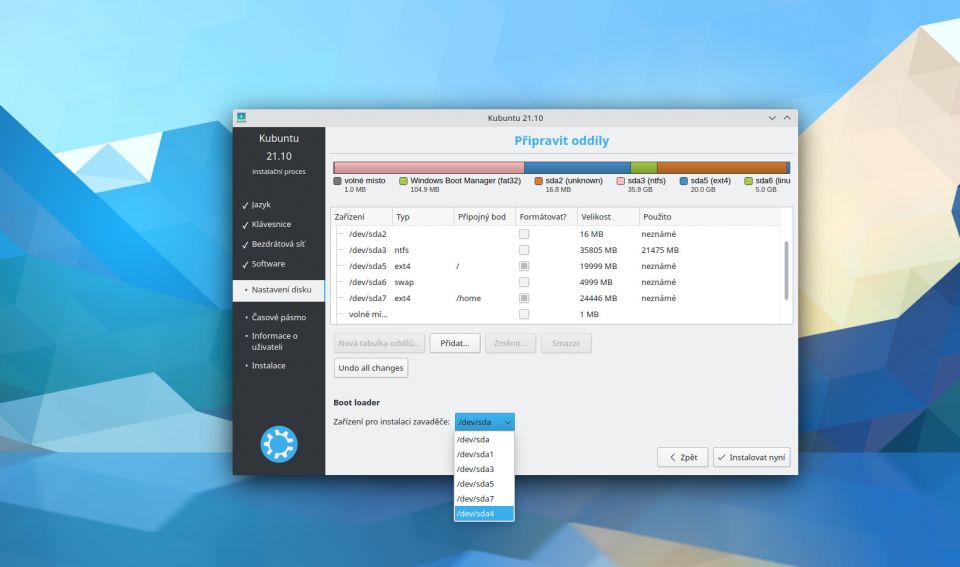Choose /dev/sda5 in the dropdown list
The width and height of the screenshot is (960, 567).
tap(484, 484)
